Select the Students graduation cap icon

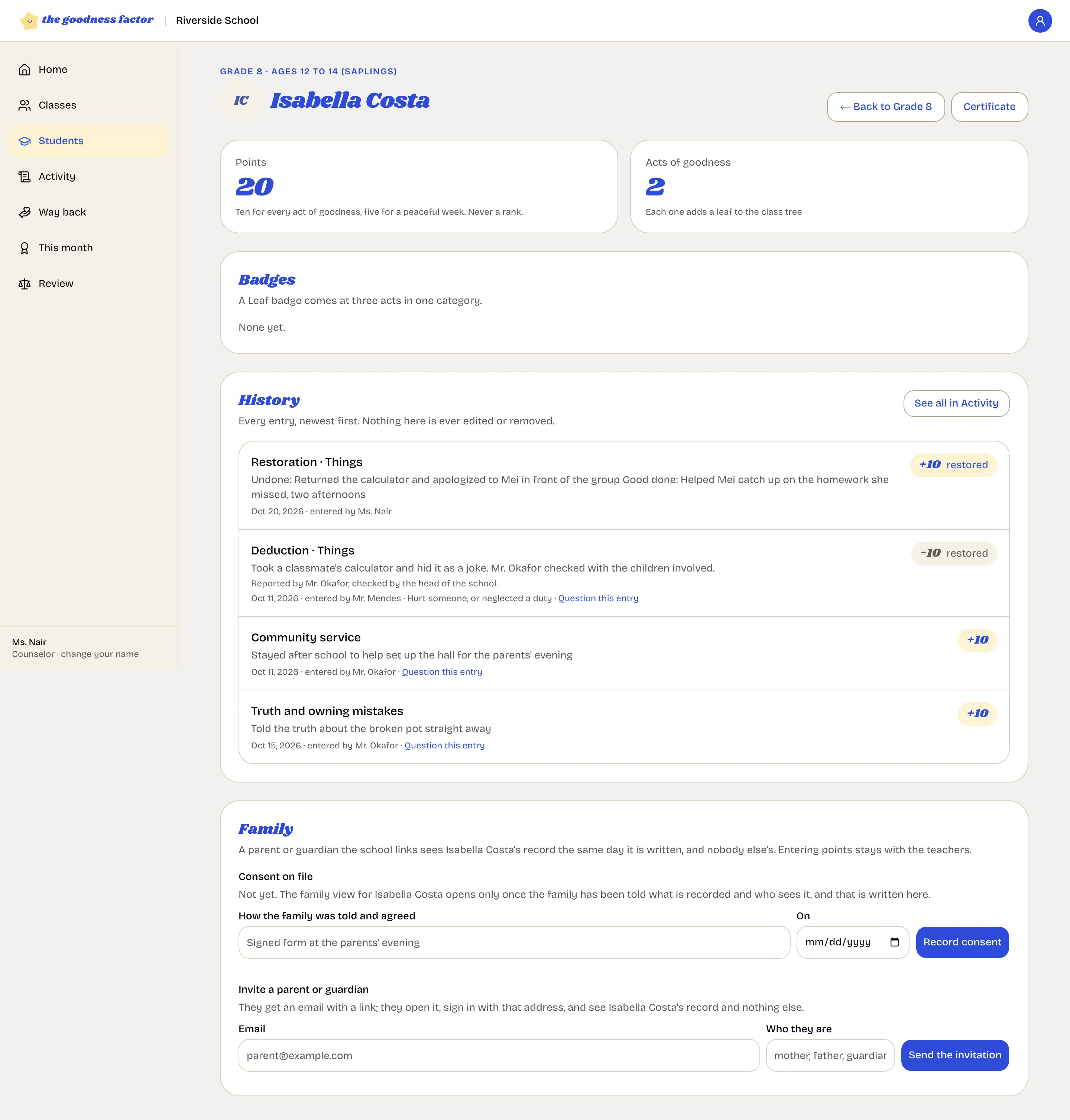tap(25, 141)
